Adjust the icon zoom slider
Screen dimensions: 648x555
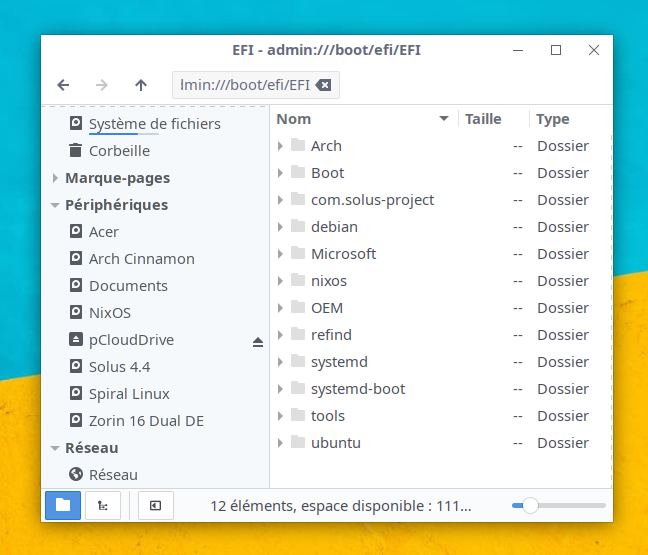click(x=531, y=506)
